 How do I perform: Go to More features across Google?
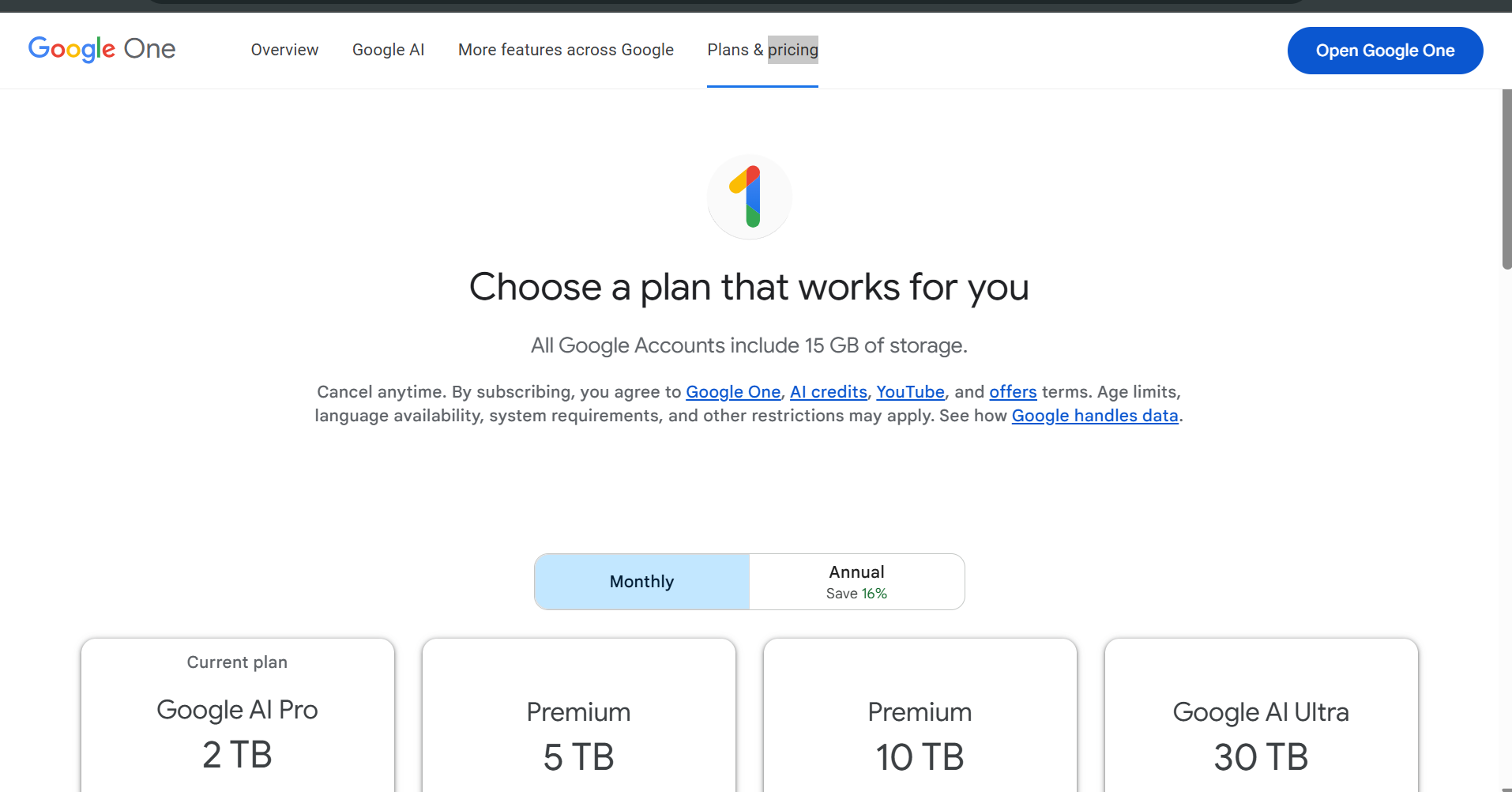coord(566,50)
